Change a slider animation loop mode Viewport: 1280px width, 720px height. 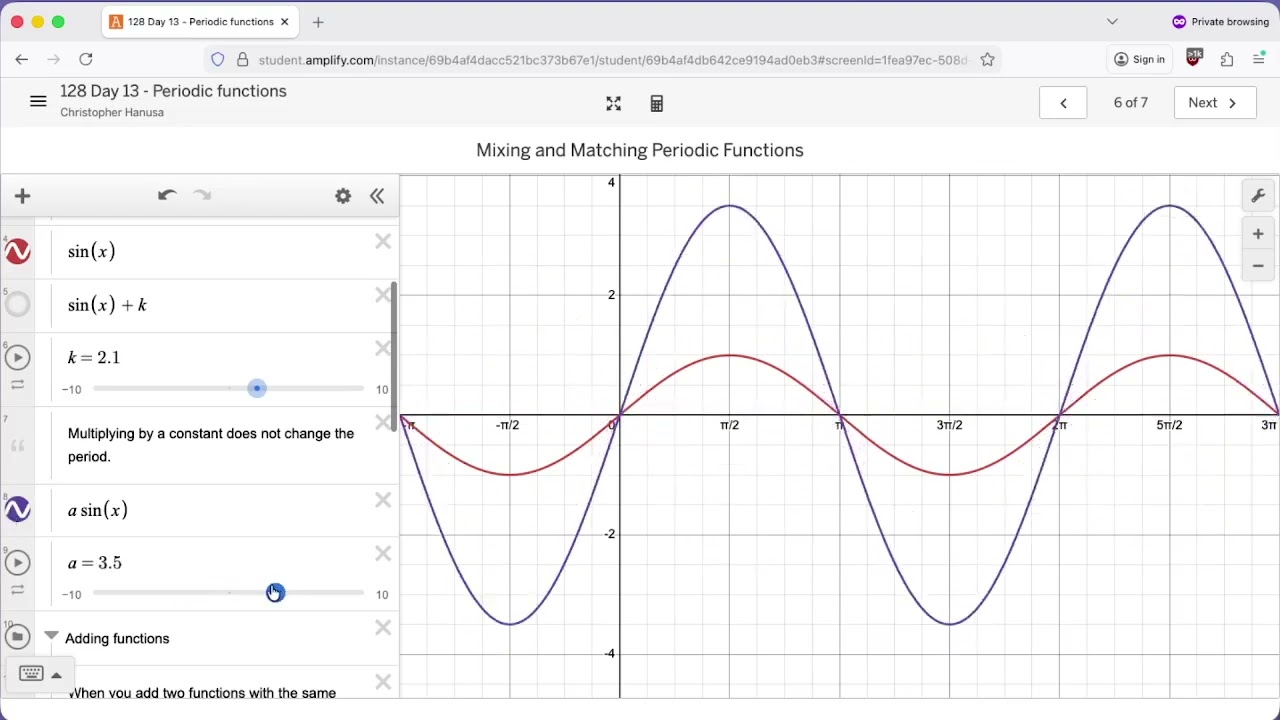tap(17, 590)
